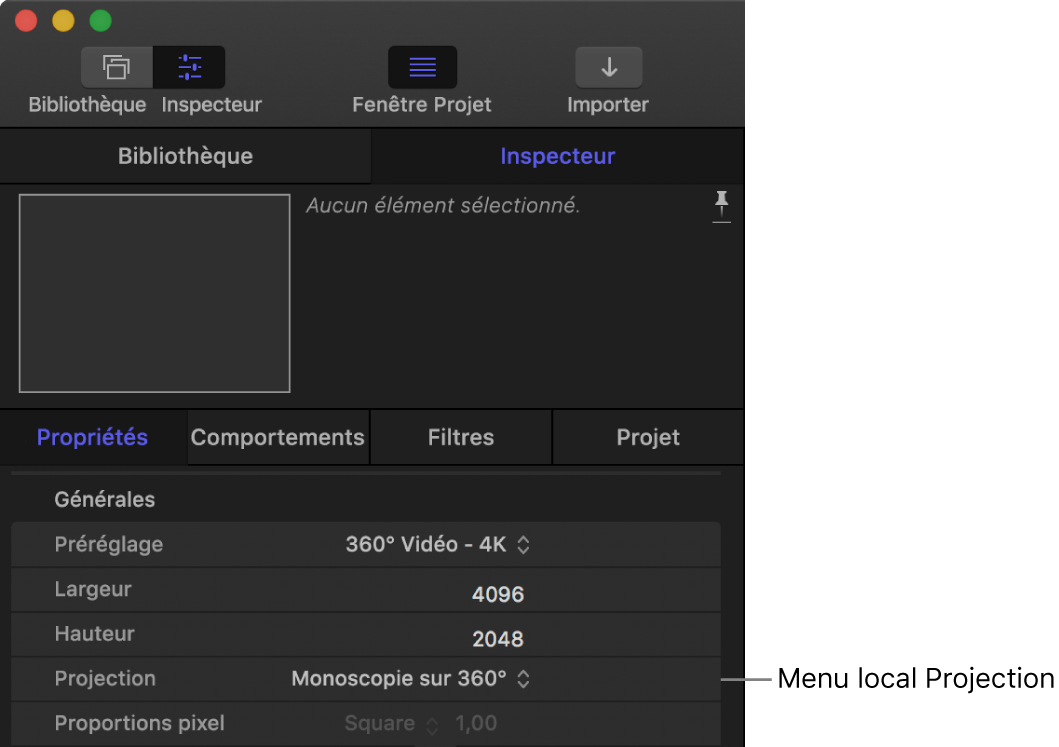Open the Projection Monoscopie sur 360° menu
Image resolution: width=1059 pixels, height=747 pixels.
(410, 678)
